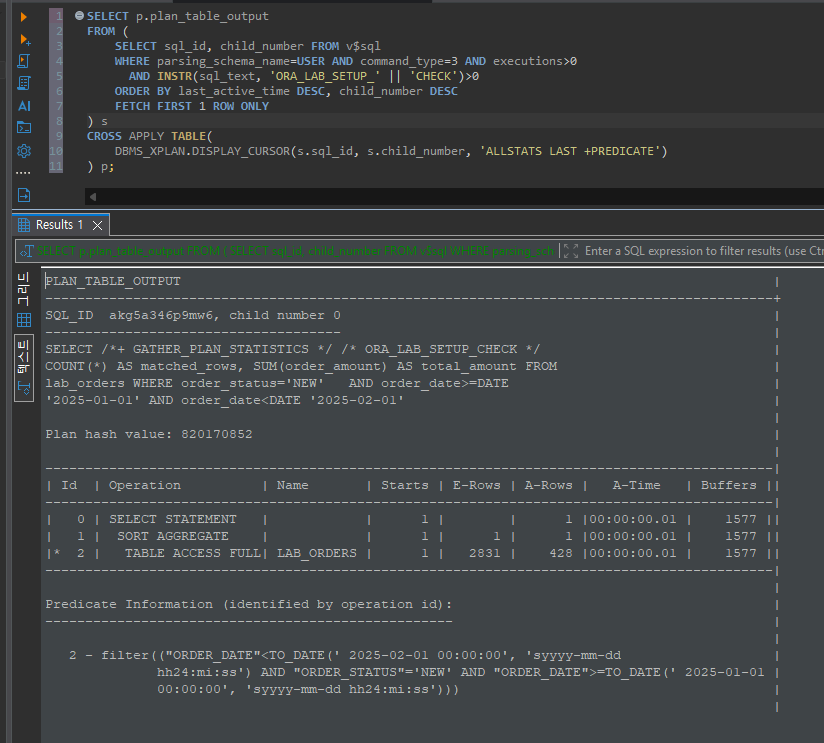Run the SQL statement with the orange play icon
Image resolution: width=824 pixels, height=743 pixels.
(x=24, y=17)
